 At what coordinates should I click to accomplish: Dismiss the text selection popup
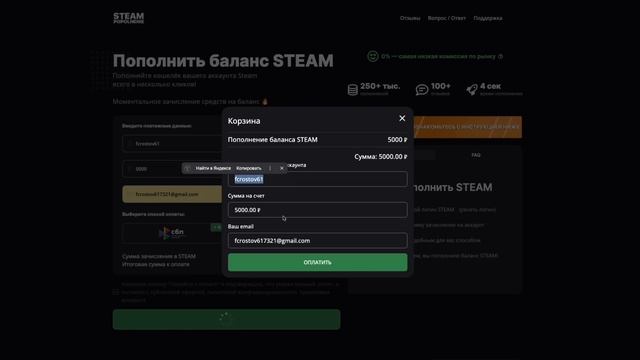click(282, 168)
